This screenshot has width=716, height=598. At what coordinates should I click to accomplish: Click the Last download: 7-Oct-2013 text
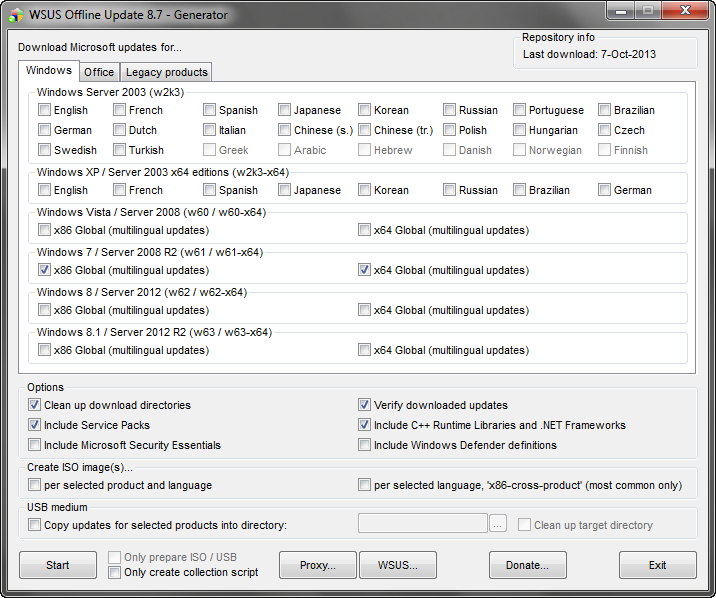tap(589, 54)
